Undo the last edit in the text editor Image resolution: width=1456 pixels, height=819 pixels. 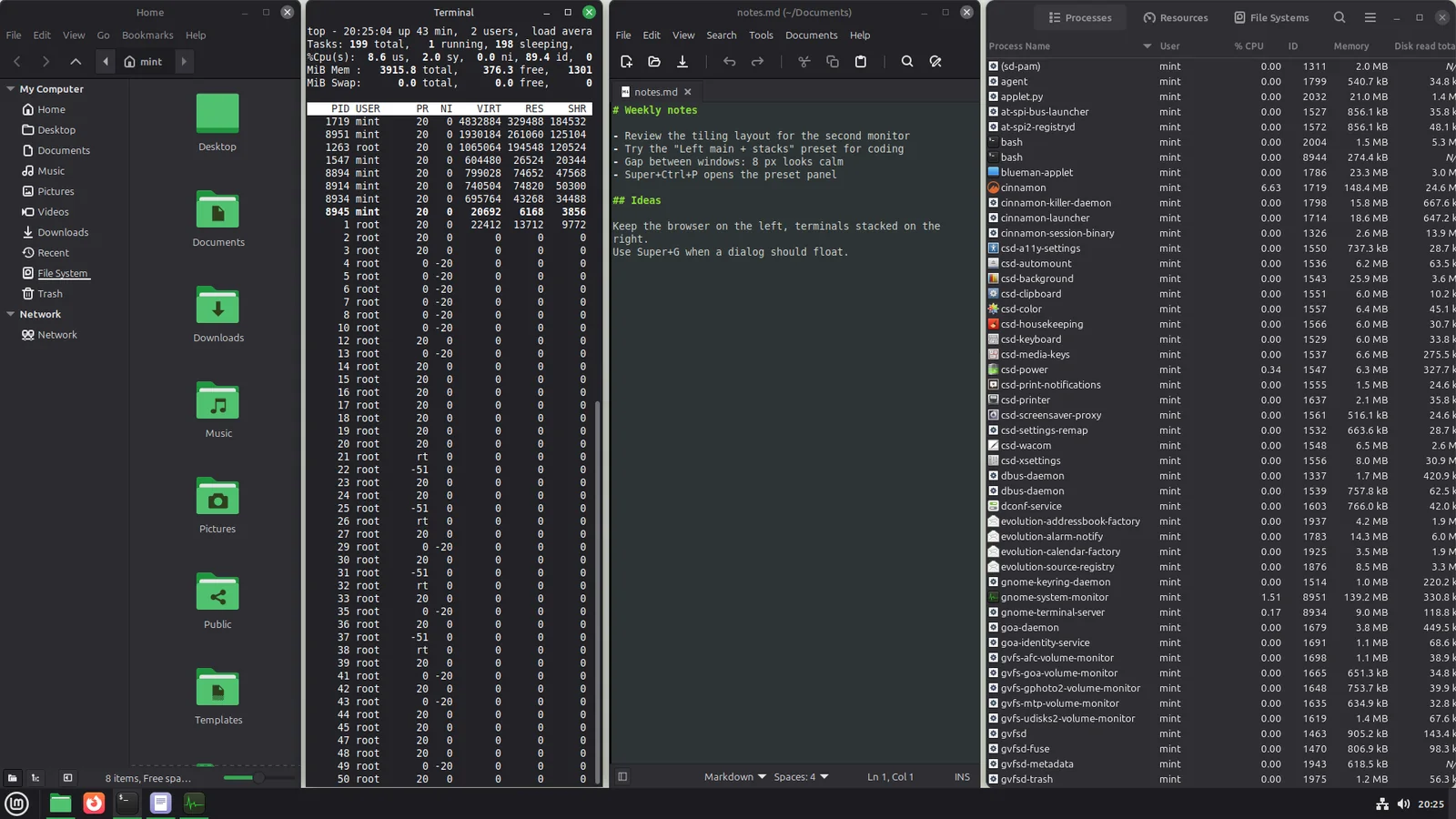click(729, 62)
